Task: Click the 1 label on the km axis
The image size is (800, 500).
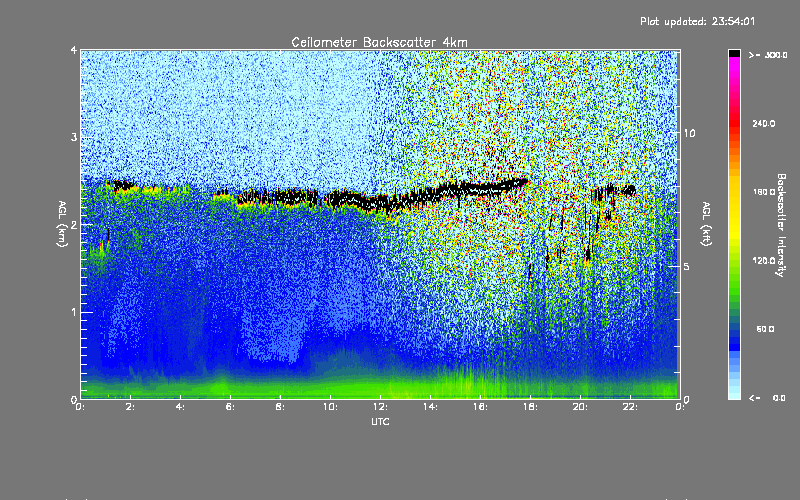Action: [74, 312]
